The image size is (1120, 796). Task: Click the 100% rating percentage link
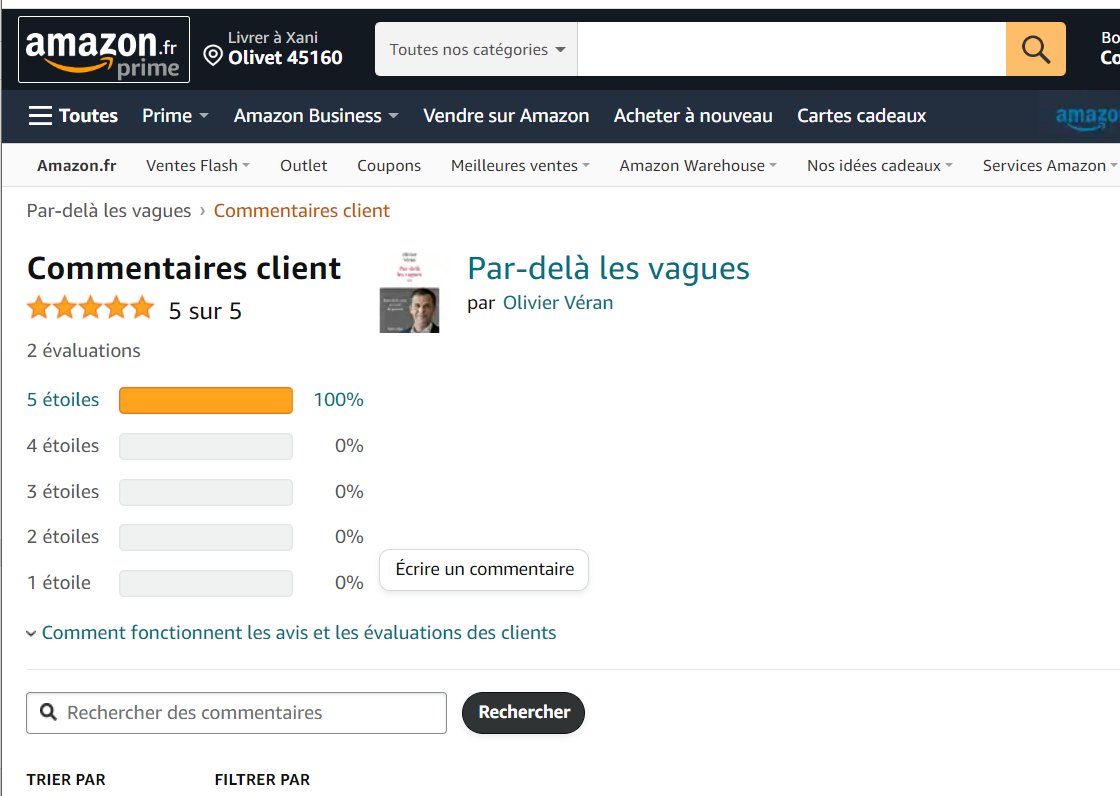pos(339,399)
